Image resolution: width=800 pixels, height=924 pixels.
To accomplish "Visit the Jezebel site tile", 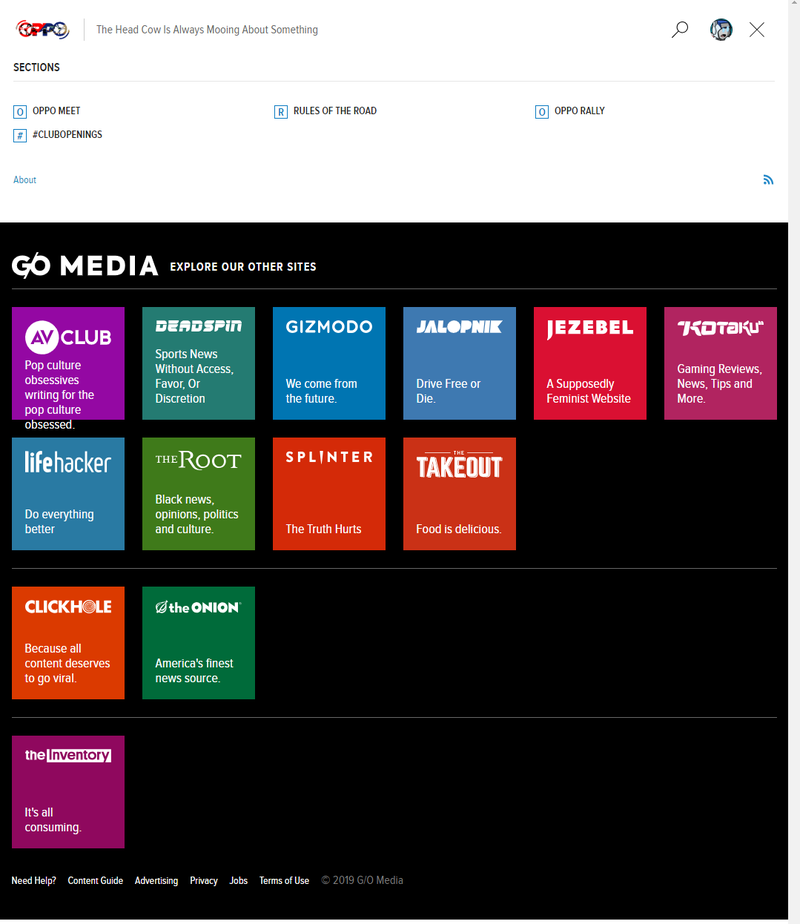I will coord(590,363).
